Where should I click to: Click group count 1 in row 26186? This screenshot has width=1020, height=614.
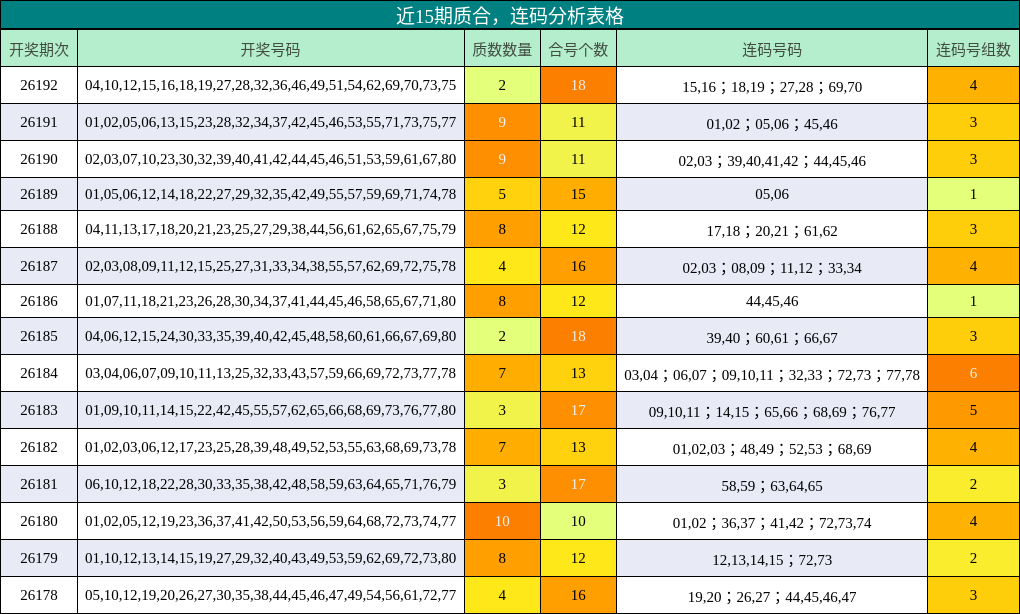973,302
